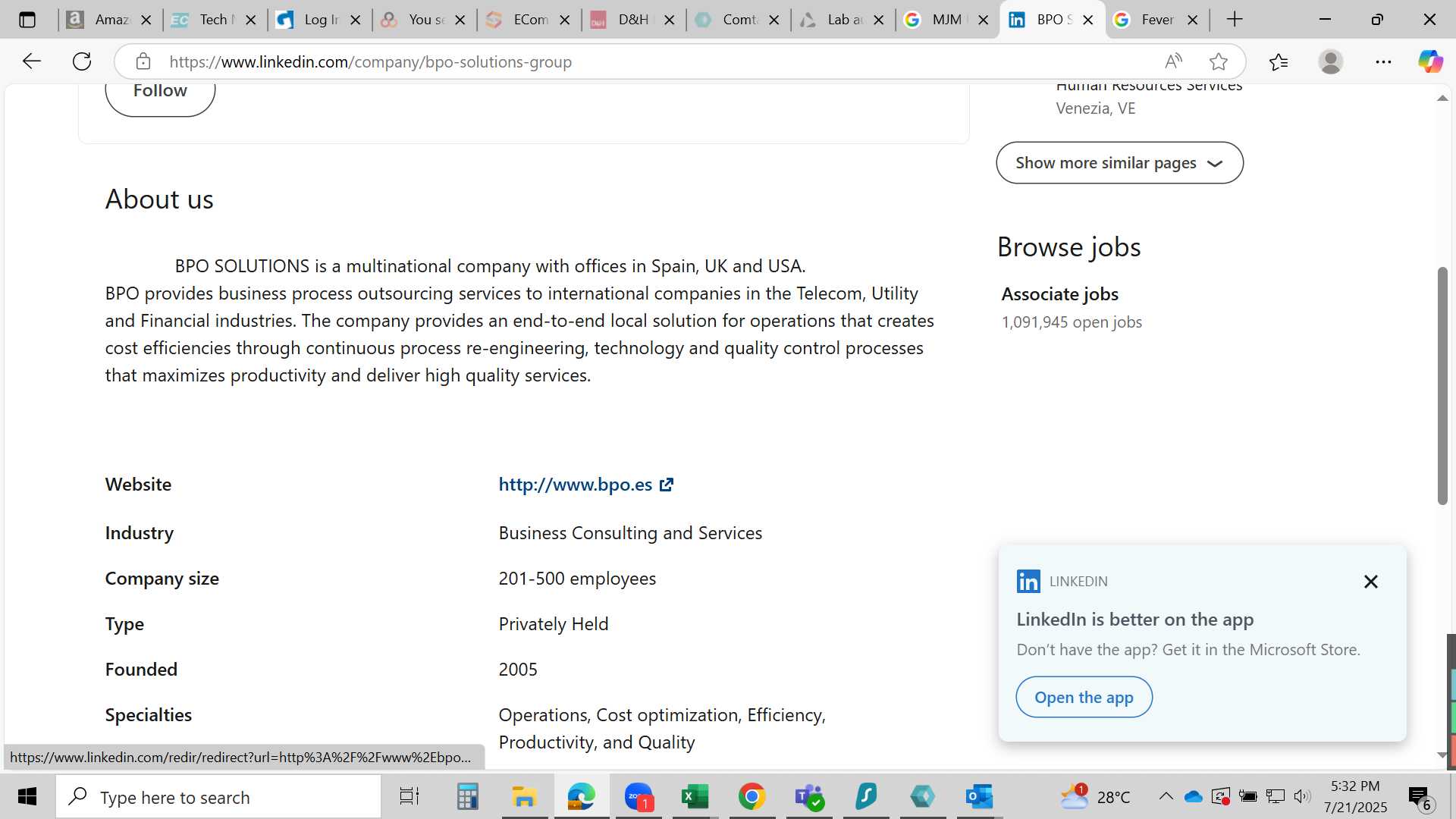Click the address bar URL

pos(371,61)
